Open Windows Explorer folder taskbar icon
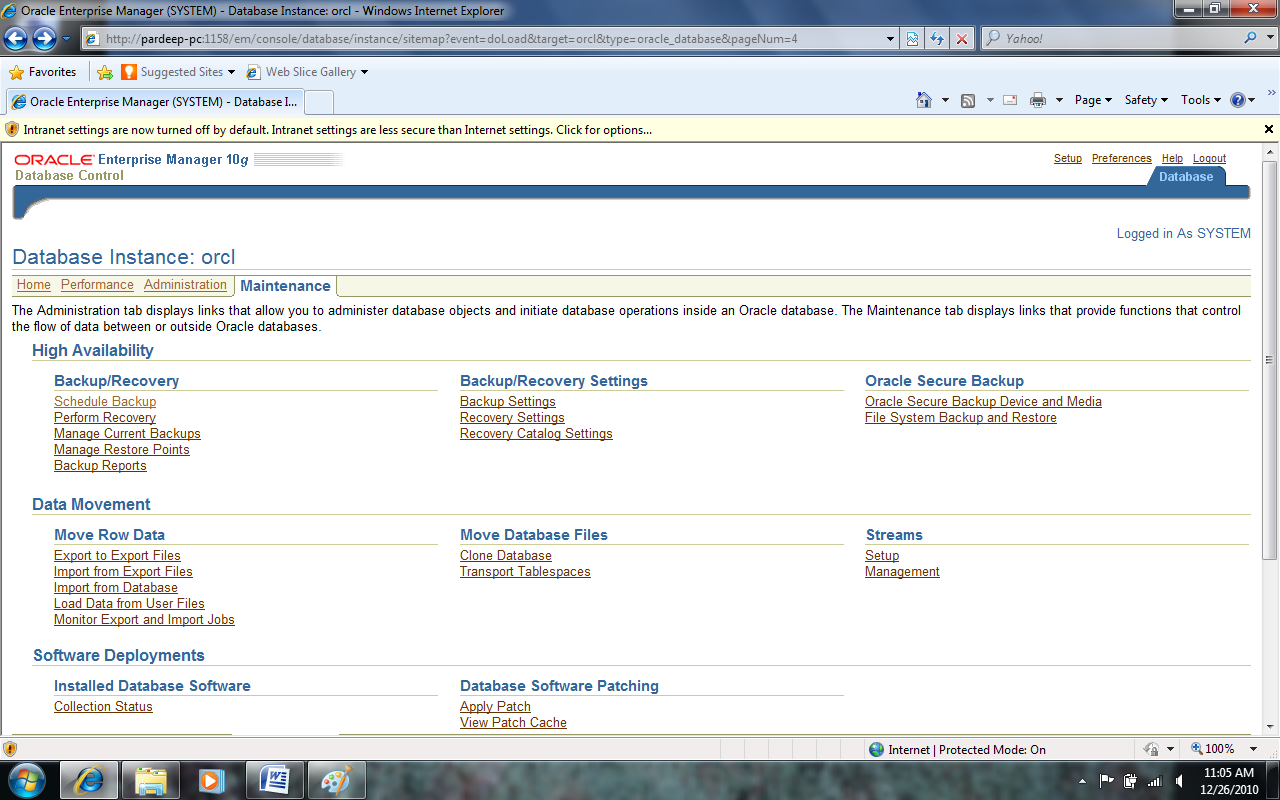Viewport: 1280px width, 800px height. (151, 780)
